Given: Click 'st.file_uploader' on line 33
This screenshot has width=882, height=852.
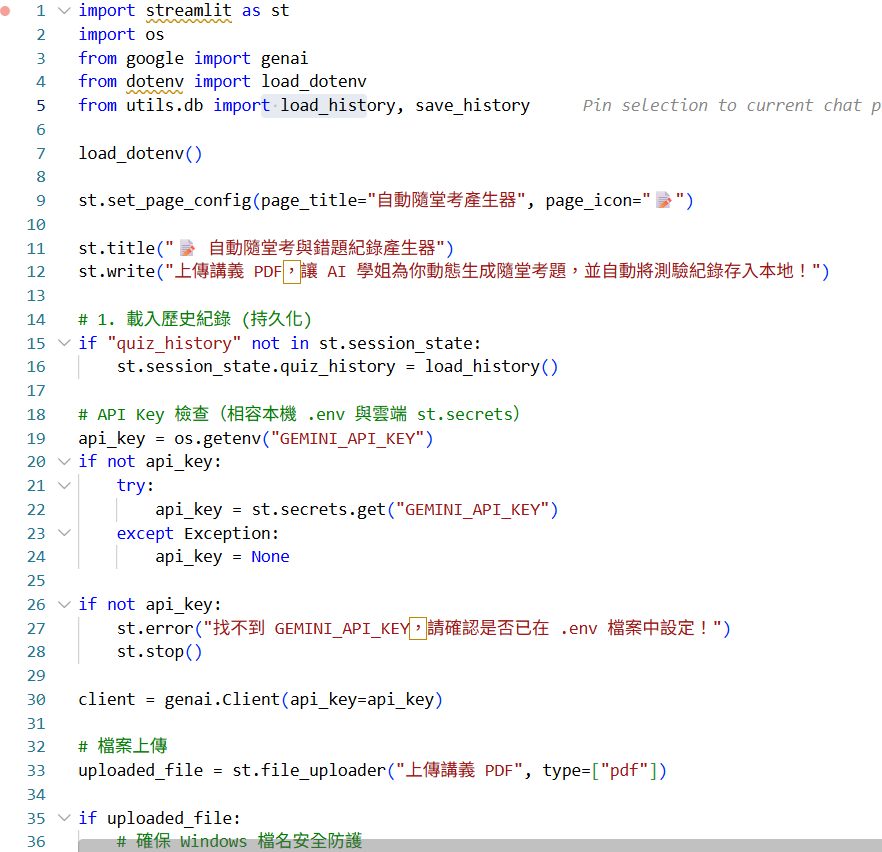Looking at the screenshot, I should (x=309, y=770).
